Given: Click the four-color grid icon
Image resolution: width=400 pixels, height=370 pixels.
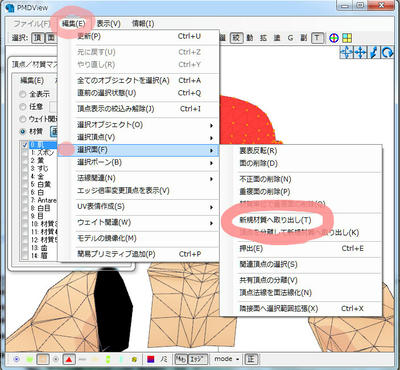Looking at the screenshot, I should point(347,38).
